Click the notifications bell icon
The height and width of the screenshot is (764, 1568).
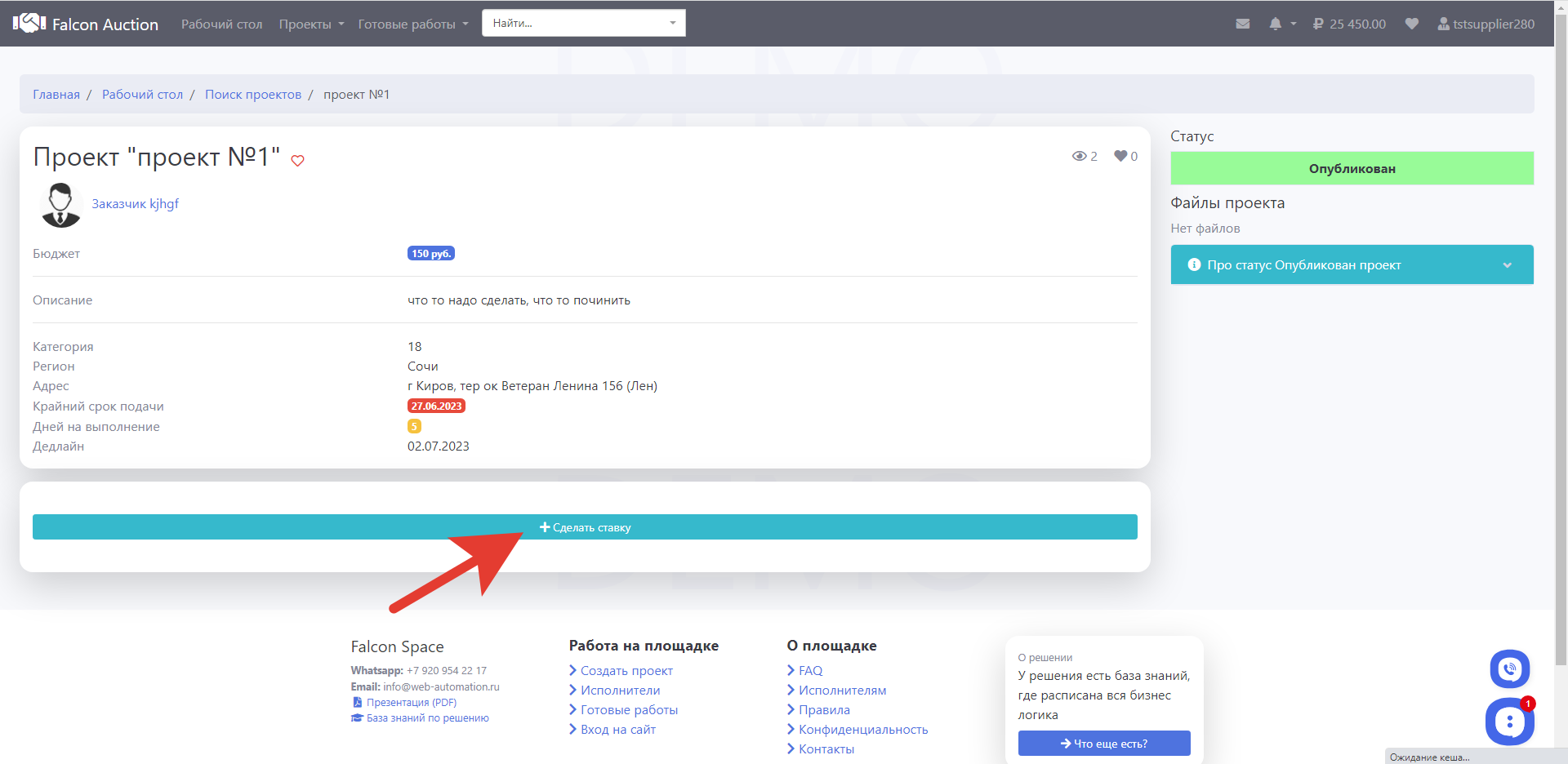[1276, 24]
